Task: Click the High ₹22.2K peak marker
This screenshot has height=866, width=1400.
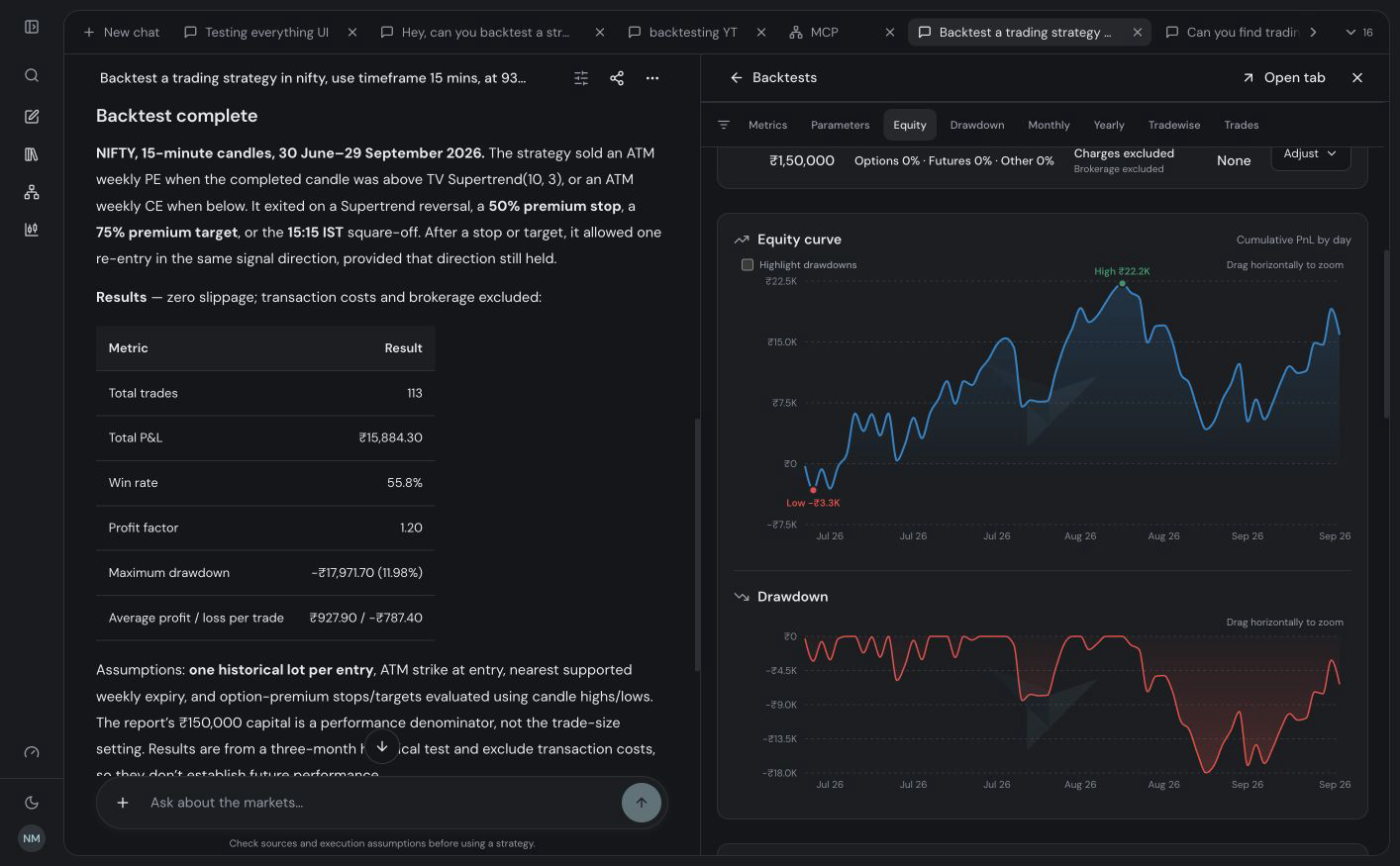Action: point(1122,284)
